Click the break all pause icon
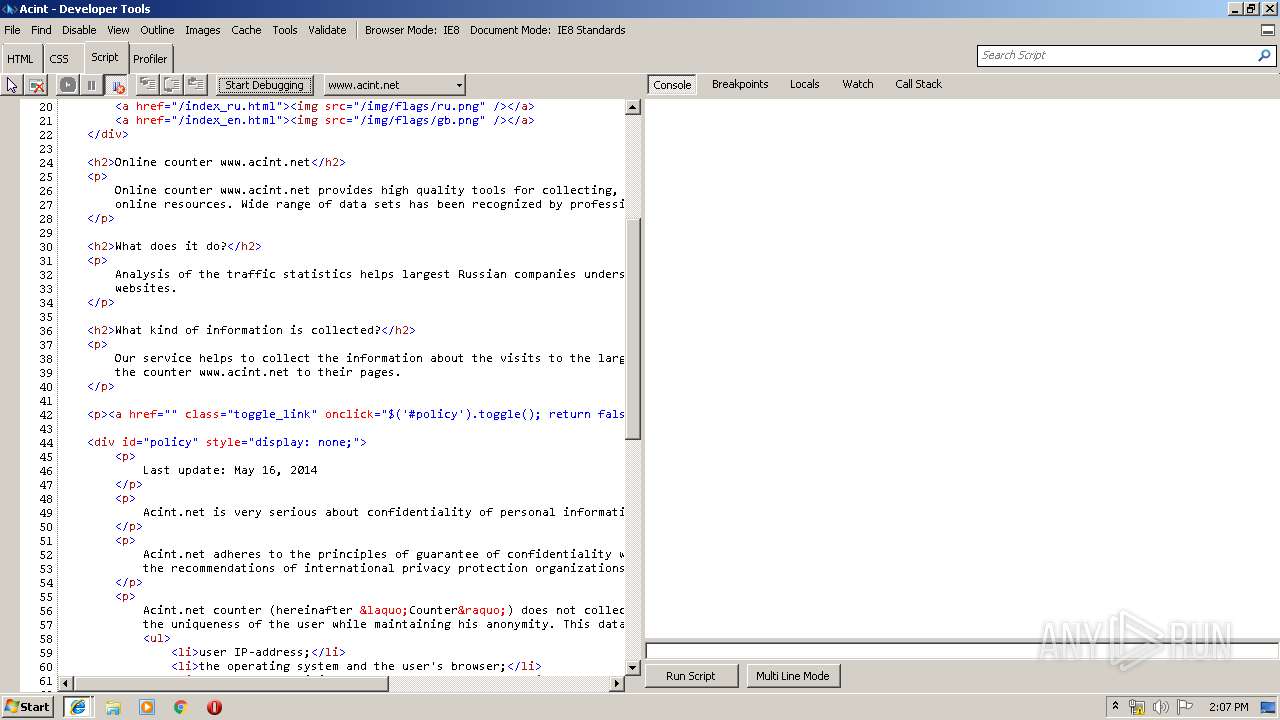 (x=91, y=85)
